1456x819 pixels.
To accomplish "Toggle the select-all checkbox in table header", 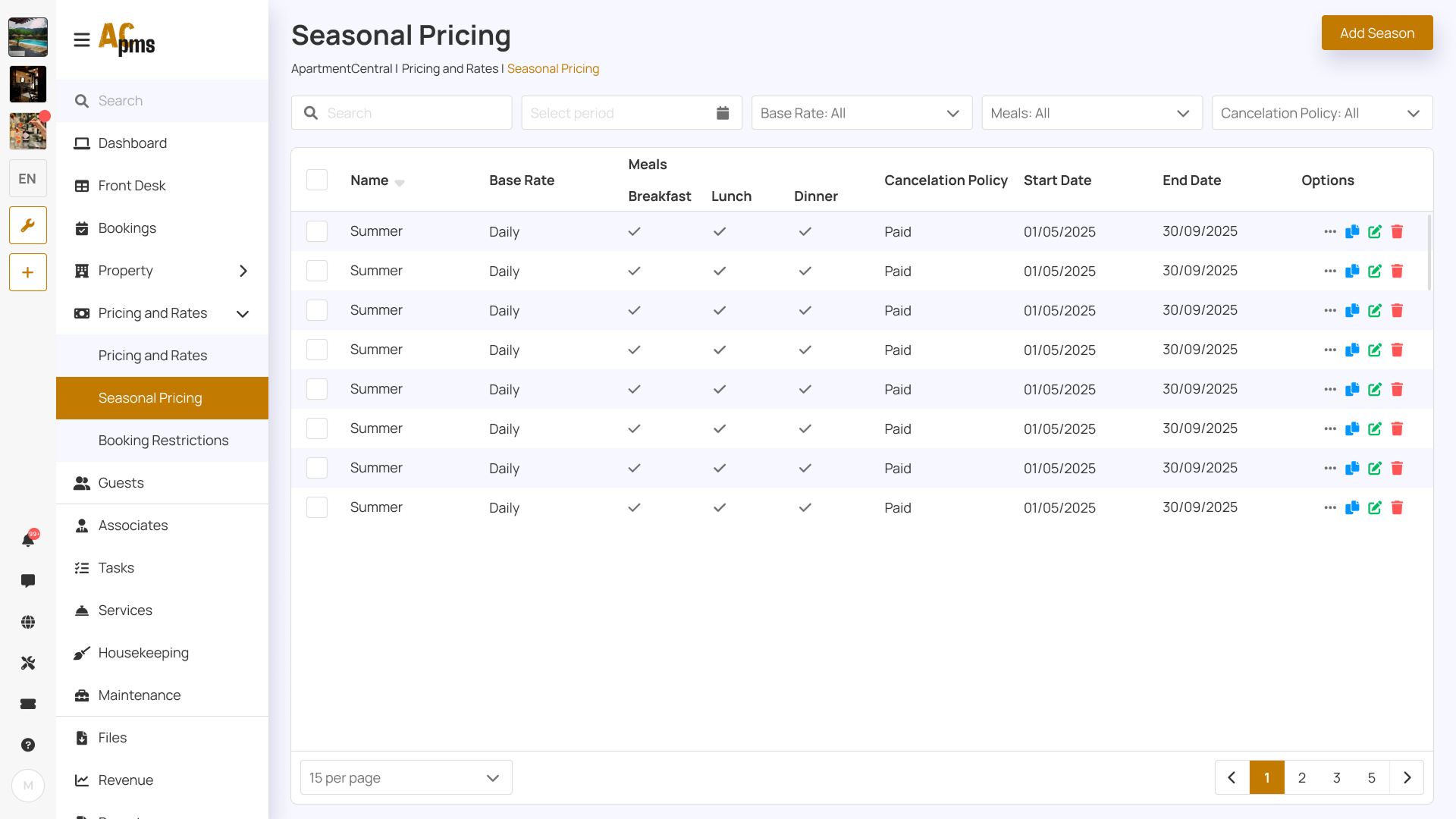I will [317, 180].
